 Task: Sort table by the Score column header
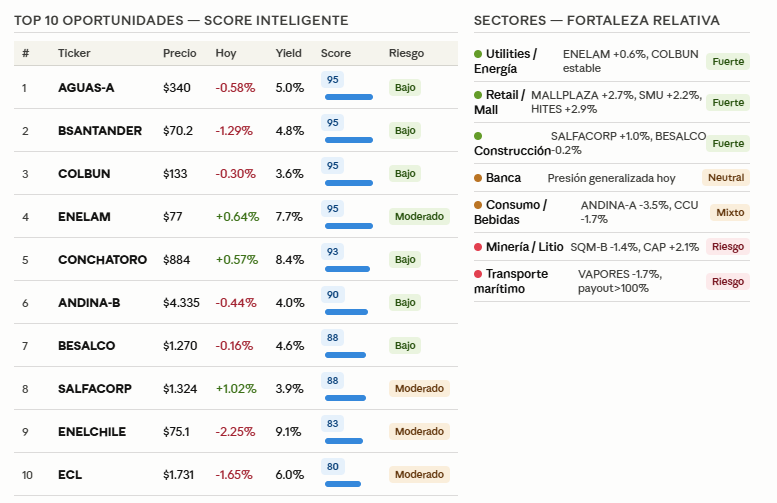coord(335,53)
